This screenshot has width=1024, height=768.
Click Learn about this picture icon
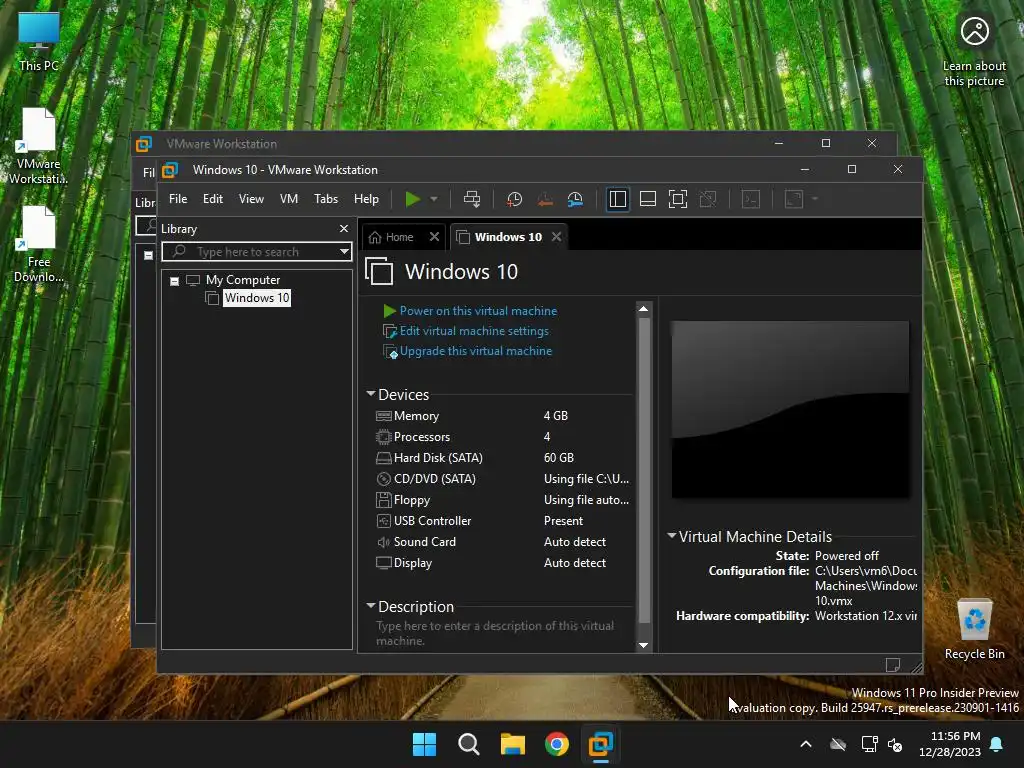point(974,51)
